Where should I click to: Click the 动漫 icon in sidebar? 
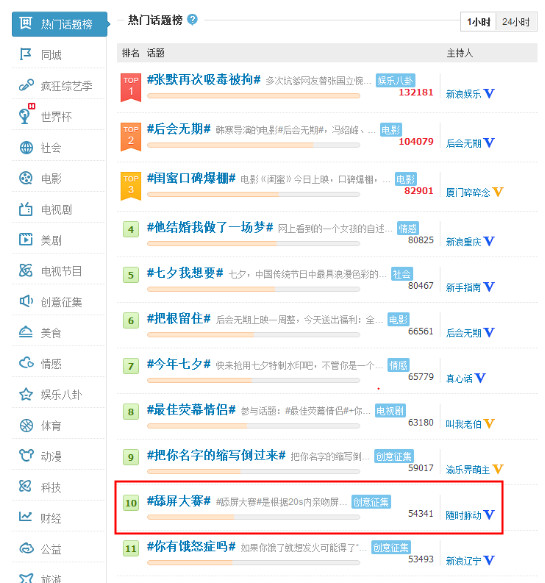pyautogui.click(x=26, y=455)
